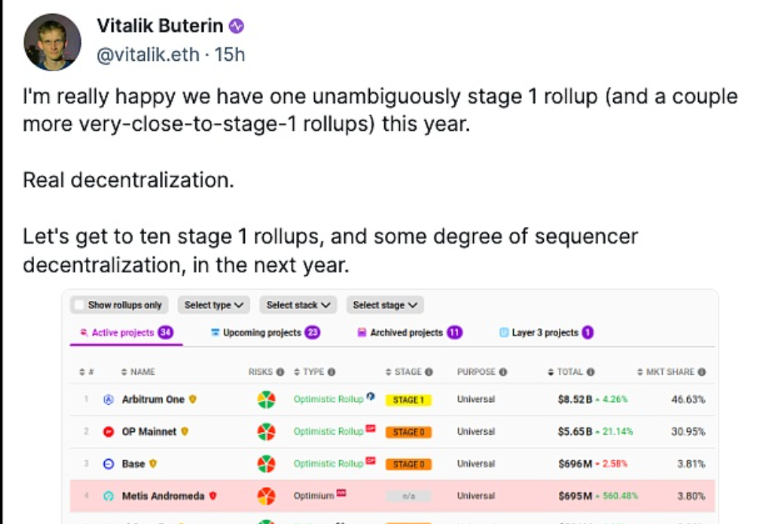Expand the Select stack dropdown
The image size is (776, 524).
(x=297, y=305)
